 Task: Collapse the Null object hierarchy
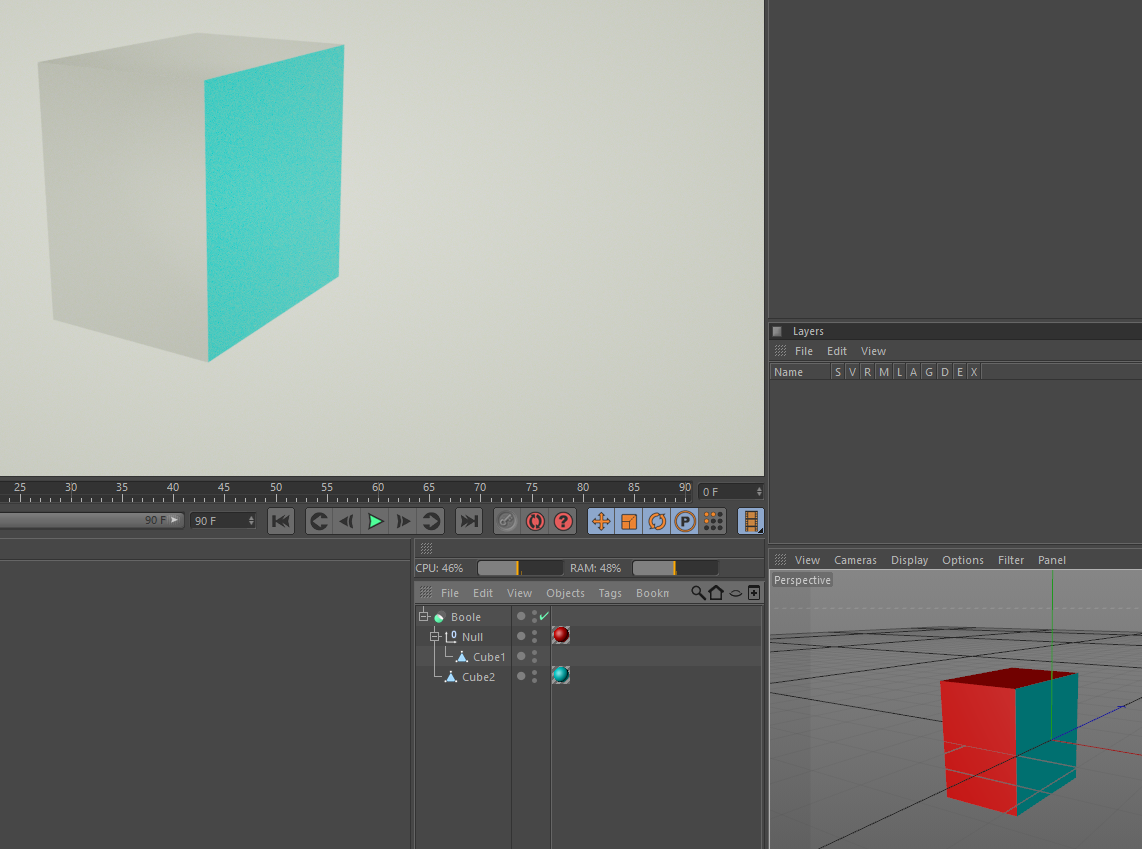coord(435,636)
